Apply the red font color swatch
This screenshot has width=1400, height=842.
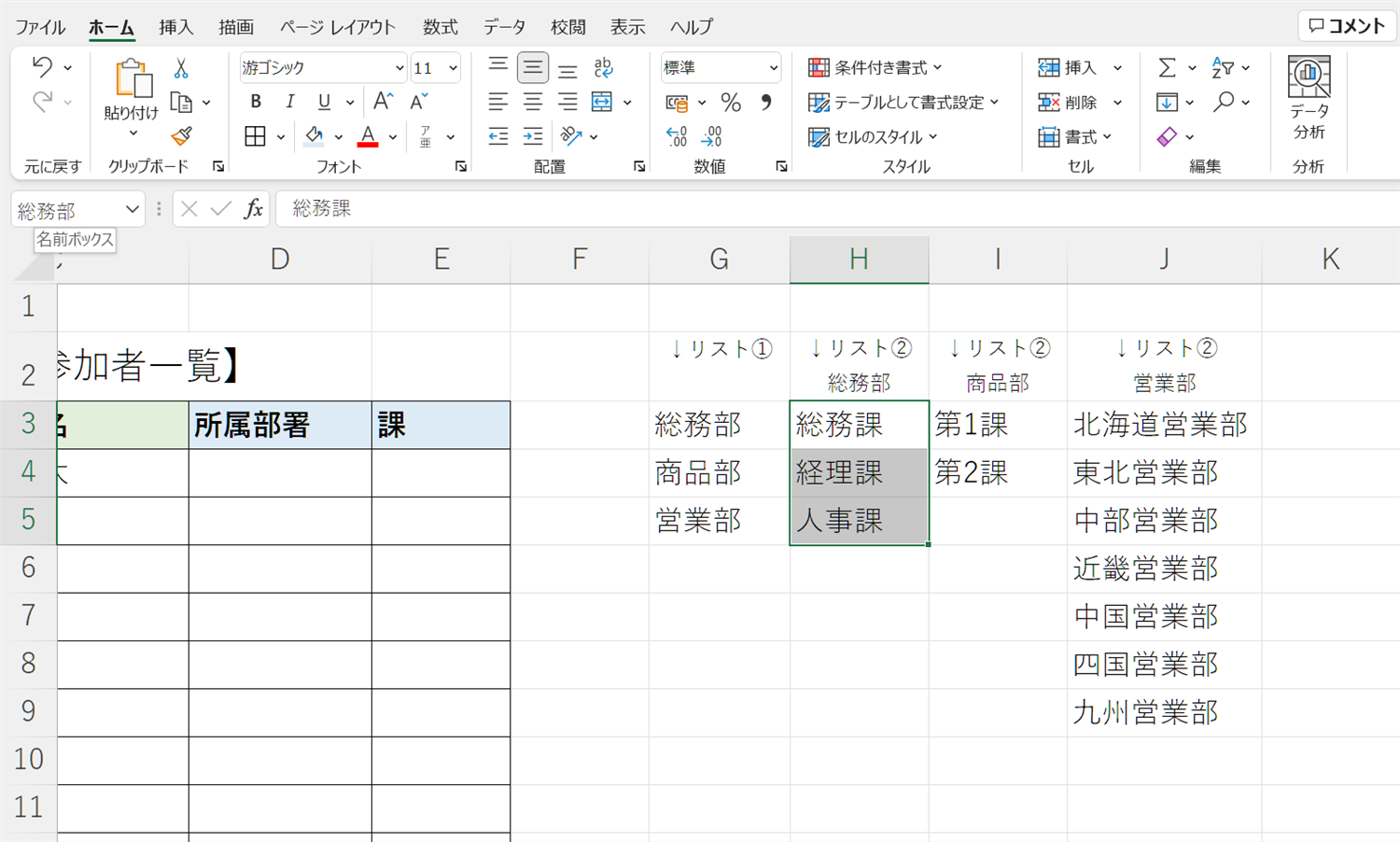pos(368,137)
